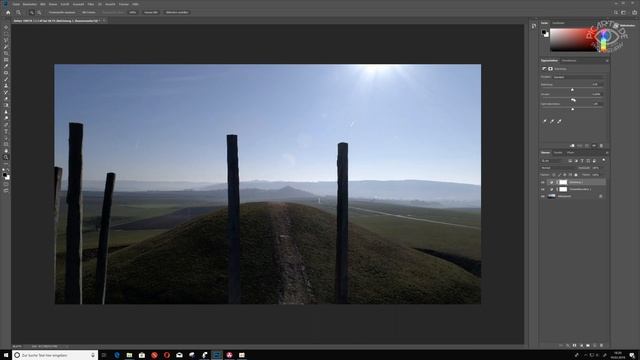Select the Rectangle shape tool
This screenshot has width=640, height=360.
tap(6, 144)
